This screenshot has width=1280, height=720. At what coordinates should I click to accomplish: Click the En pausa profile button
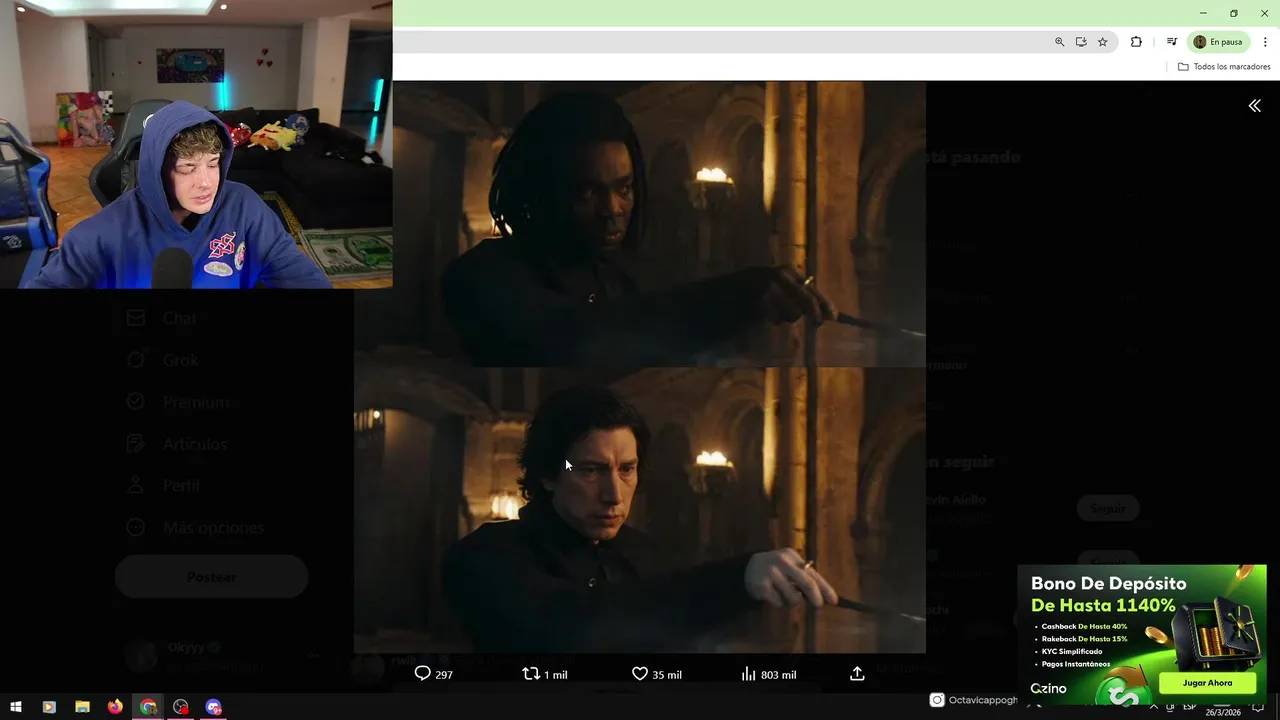click(1218, 42)
